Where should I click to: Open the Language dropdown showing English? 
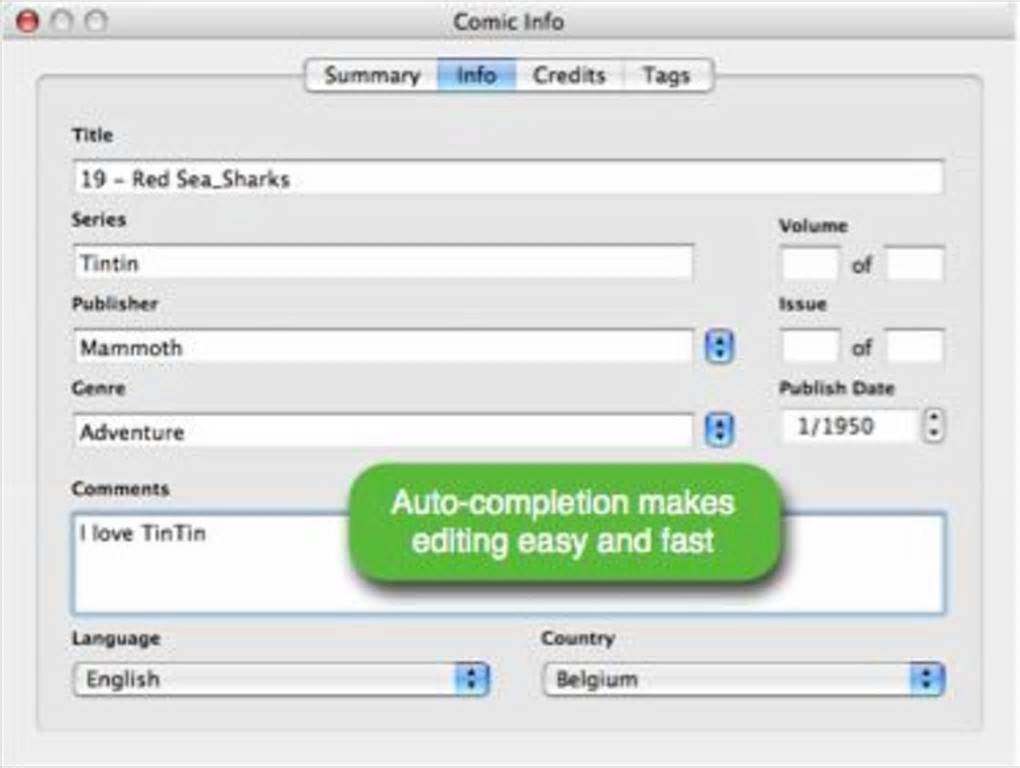tap(281, 680)
